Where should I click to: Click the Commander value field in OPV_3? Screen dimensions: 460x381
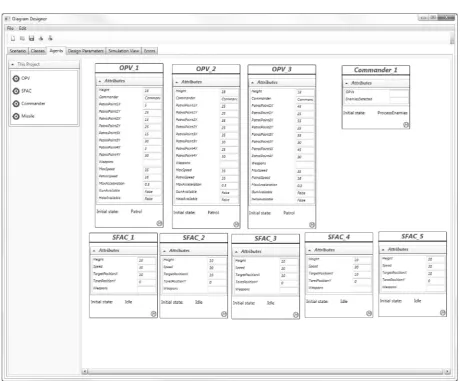305,99
